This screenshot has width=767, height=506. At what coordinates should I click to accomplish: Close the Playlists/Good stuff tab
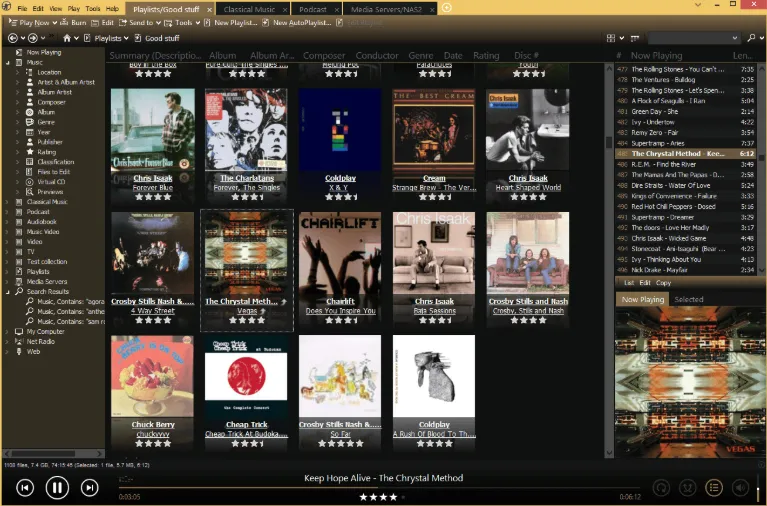[209, 9]
